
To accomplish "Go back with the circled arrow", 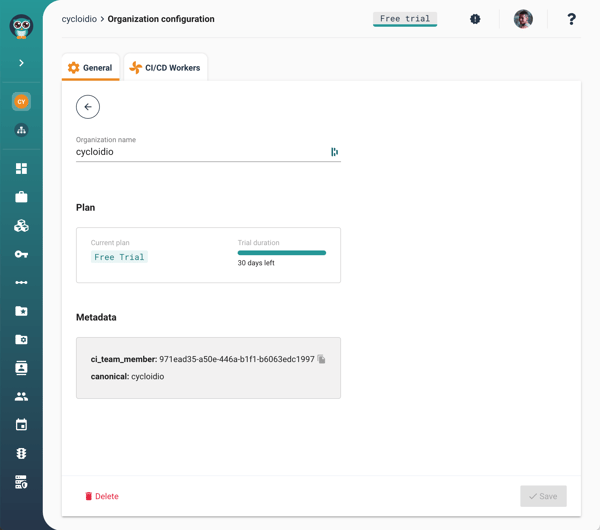I will (88, 107).
